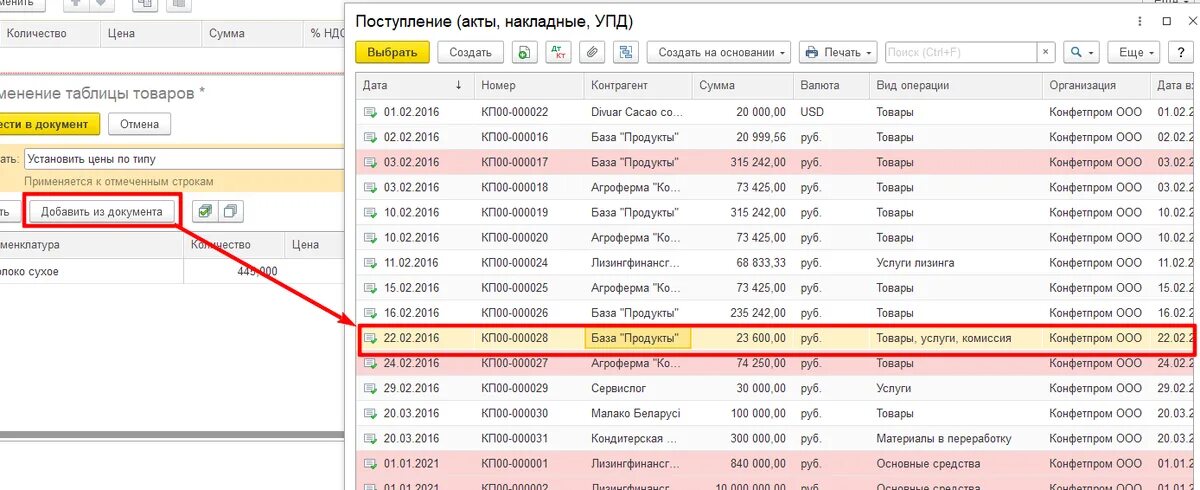Open the Еще menu dropdown
This screenshot has width=1200, height=490.
(1135, 52)
